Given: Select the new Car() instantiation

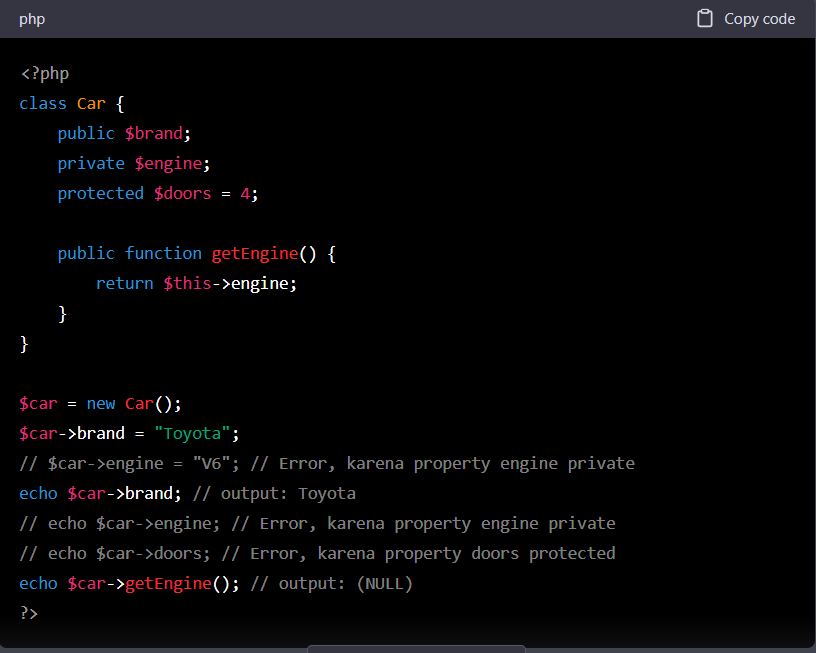Looking at the screenshot, I should [x=132, y=403].
